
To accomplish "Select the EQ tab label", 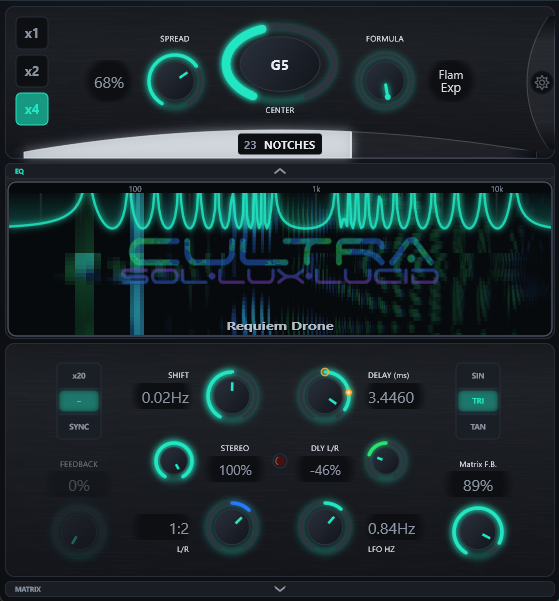I will [19, 171].
